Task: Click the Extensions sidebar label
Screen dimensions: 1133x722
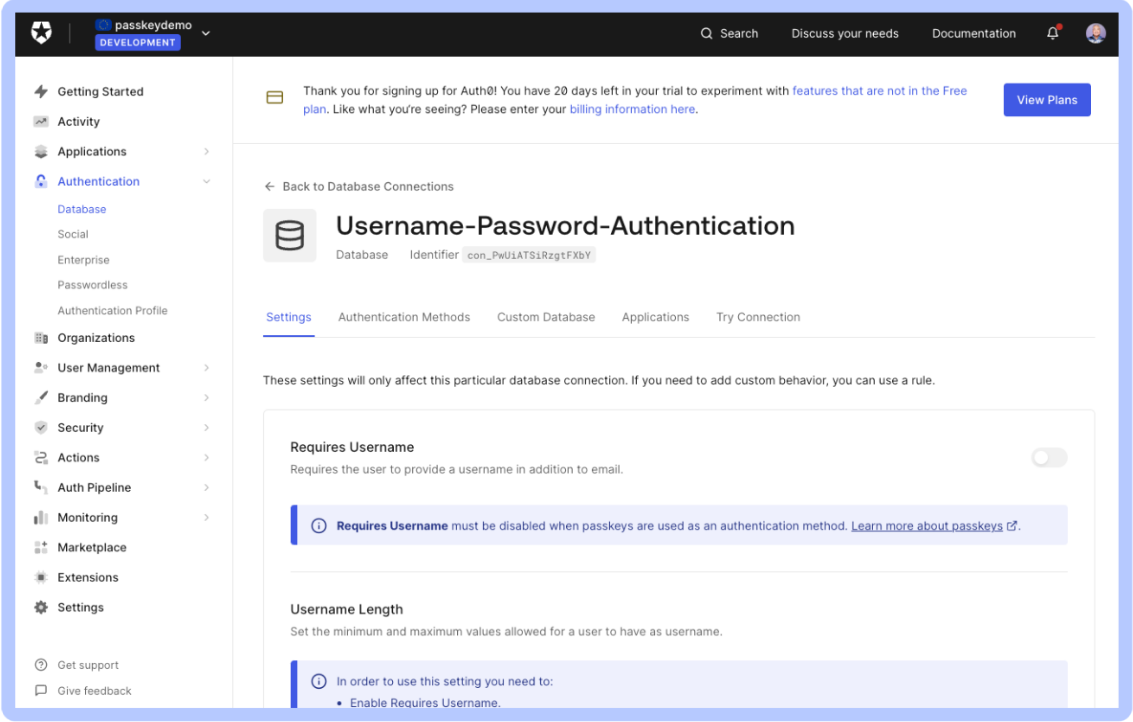Action: [87, 577]
